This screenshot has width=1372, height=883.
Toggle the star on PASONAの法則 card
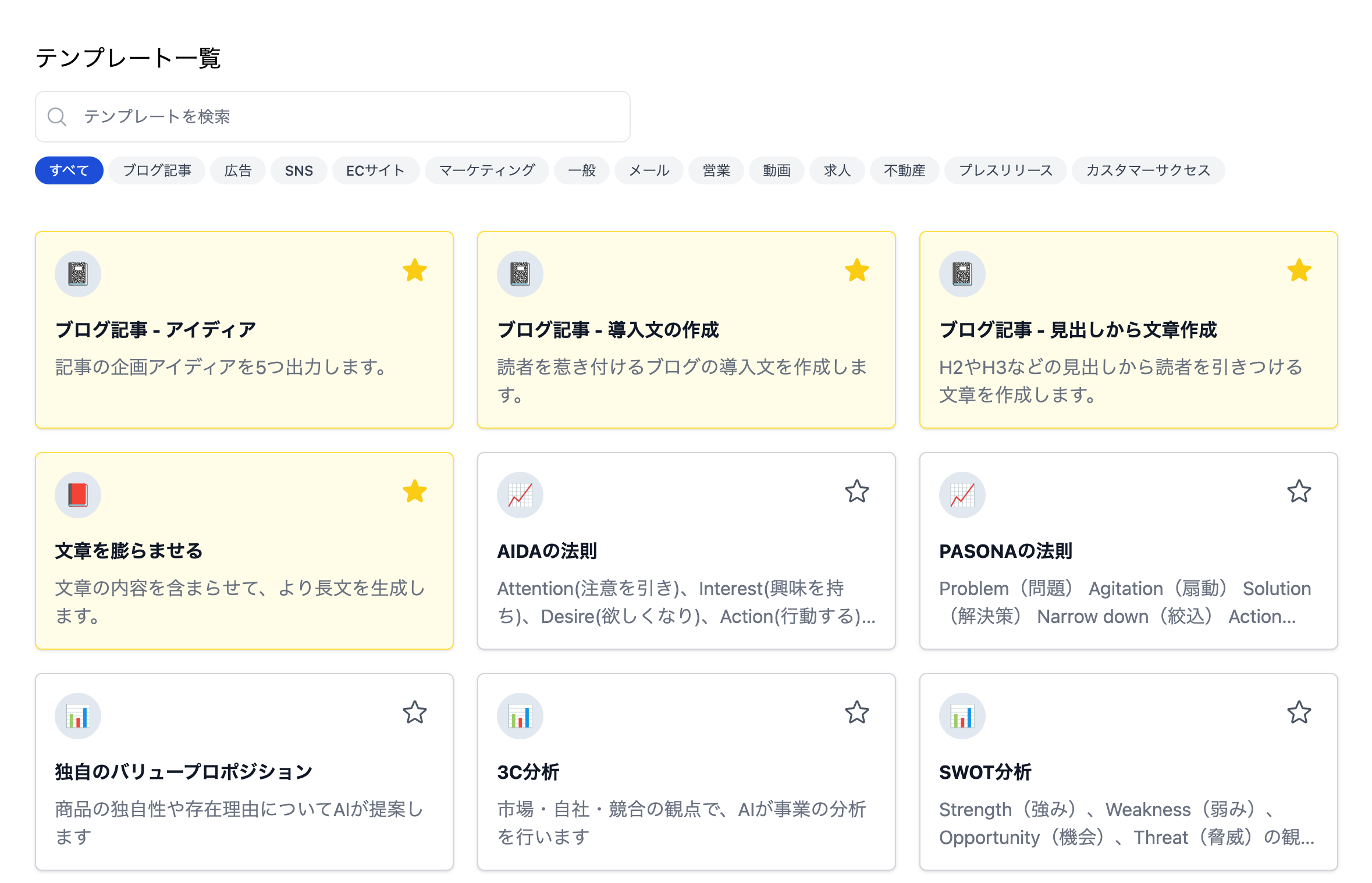1299,492
